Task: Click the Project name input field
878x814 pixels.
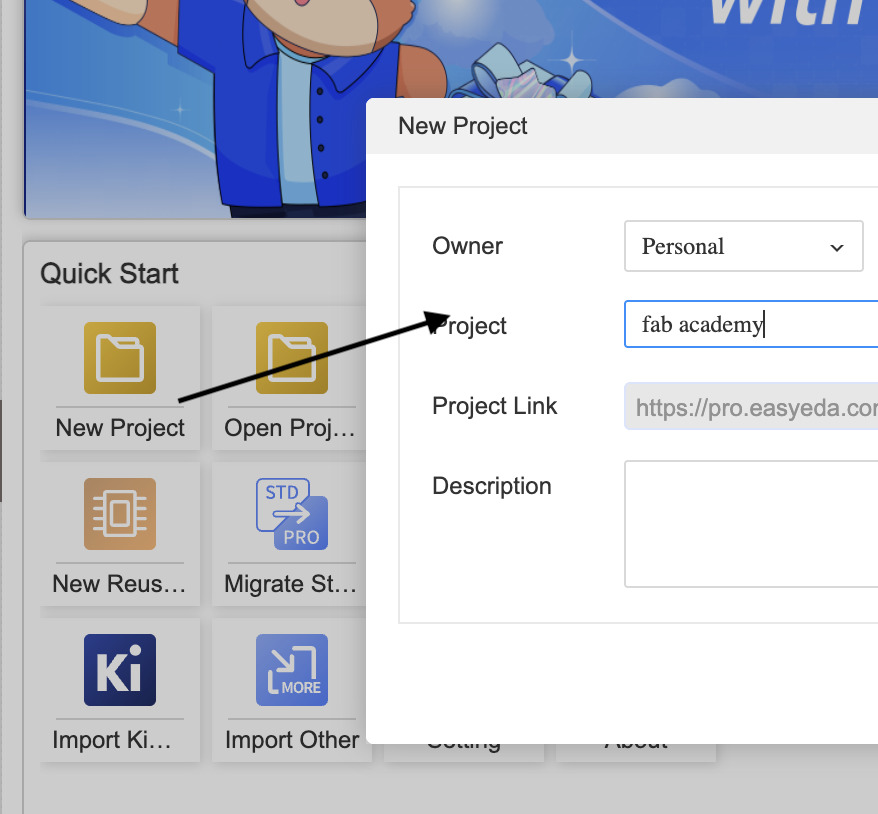Action: (x=751, y=324)
